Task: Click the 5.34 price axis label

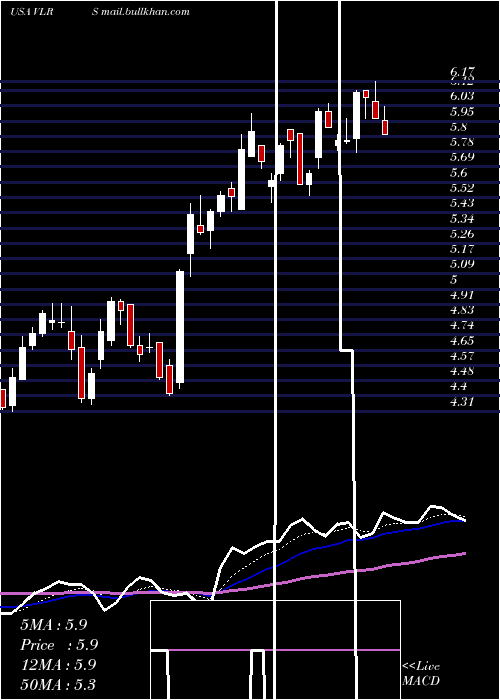Action: tap(462, 218)
